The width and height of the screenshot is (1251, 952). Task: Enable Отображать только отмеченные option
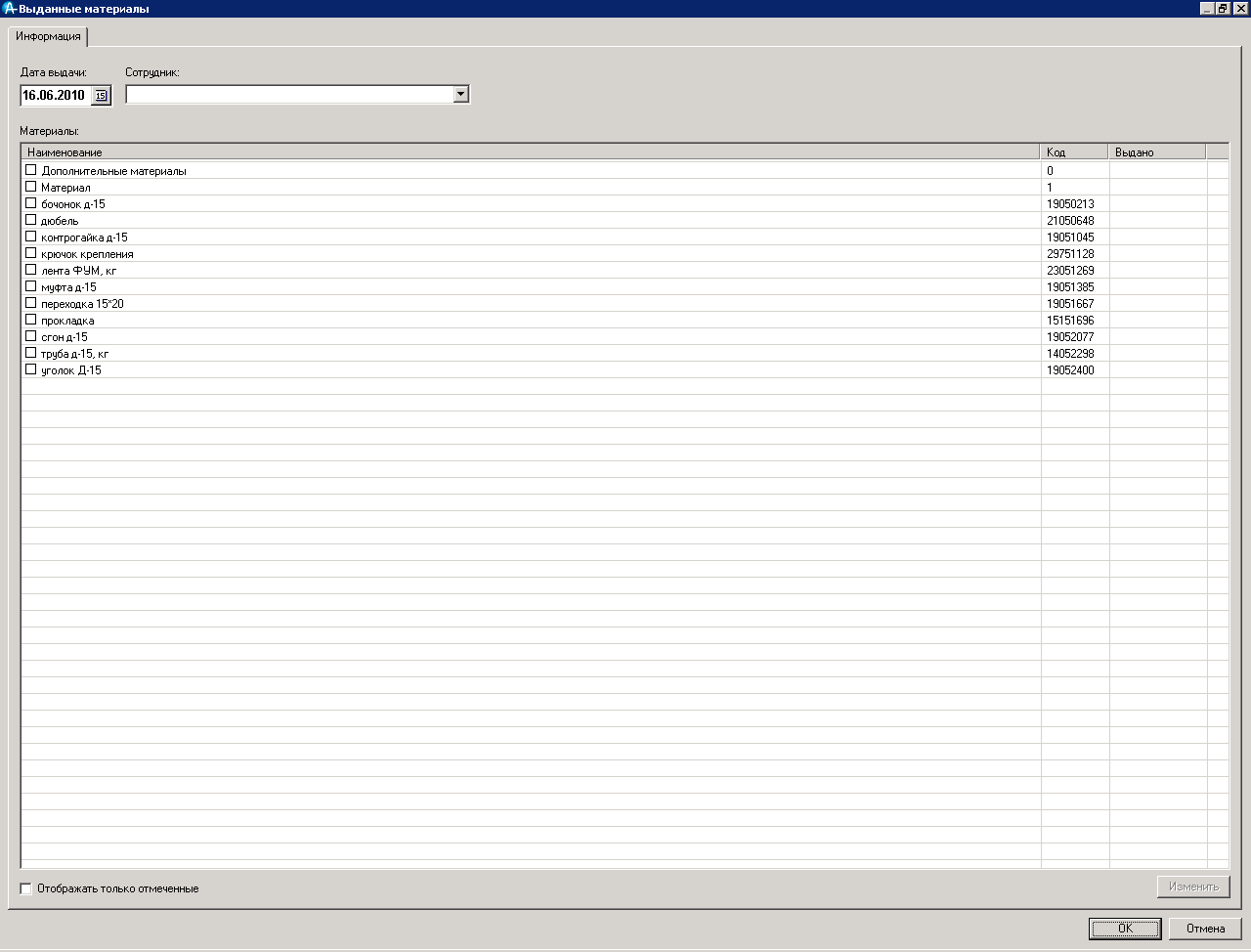[x=26, y=888]
